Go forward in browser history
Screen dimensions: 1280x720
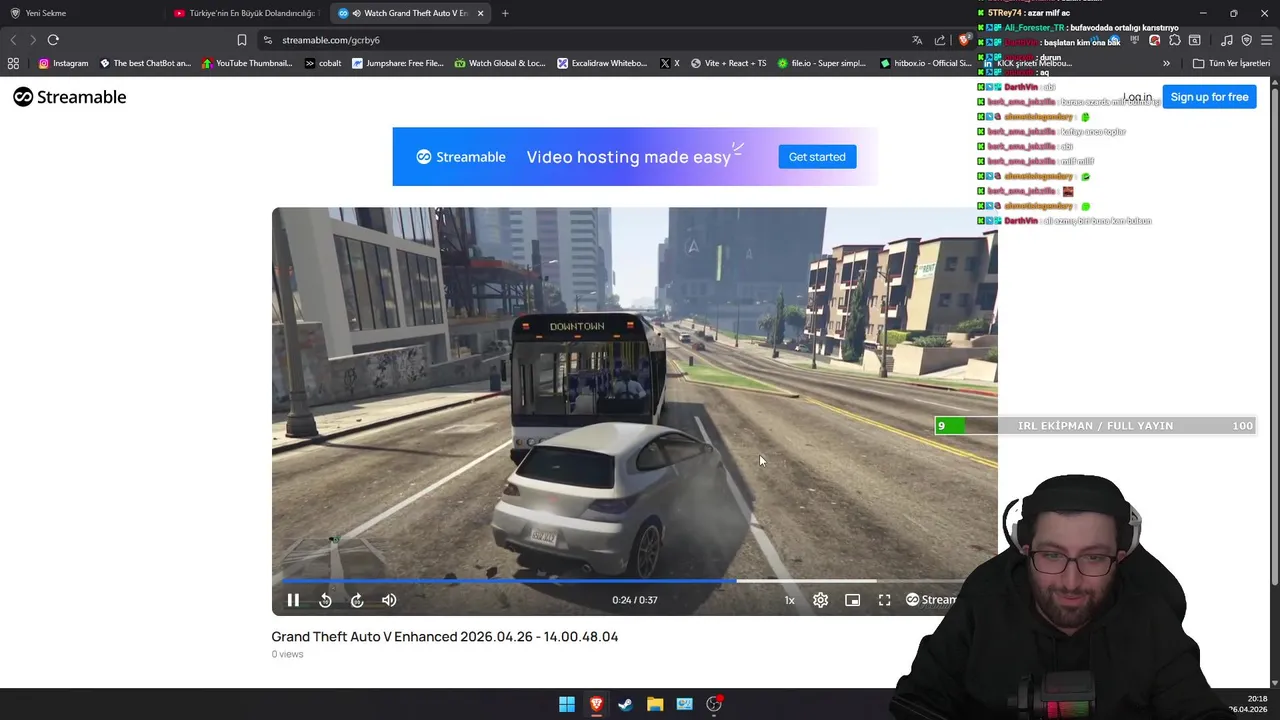33,40
